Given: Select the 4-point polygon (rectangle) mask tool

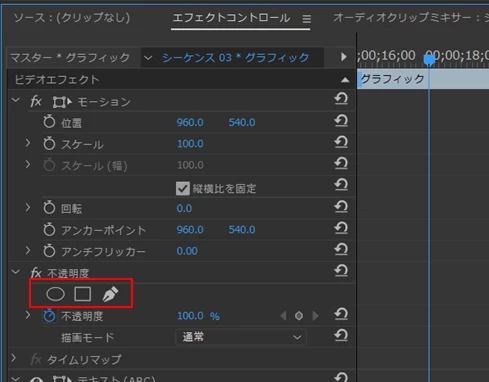Looking at the screenshot, I should [x=83, y=294].
